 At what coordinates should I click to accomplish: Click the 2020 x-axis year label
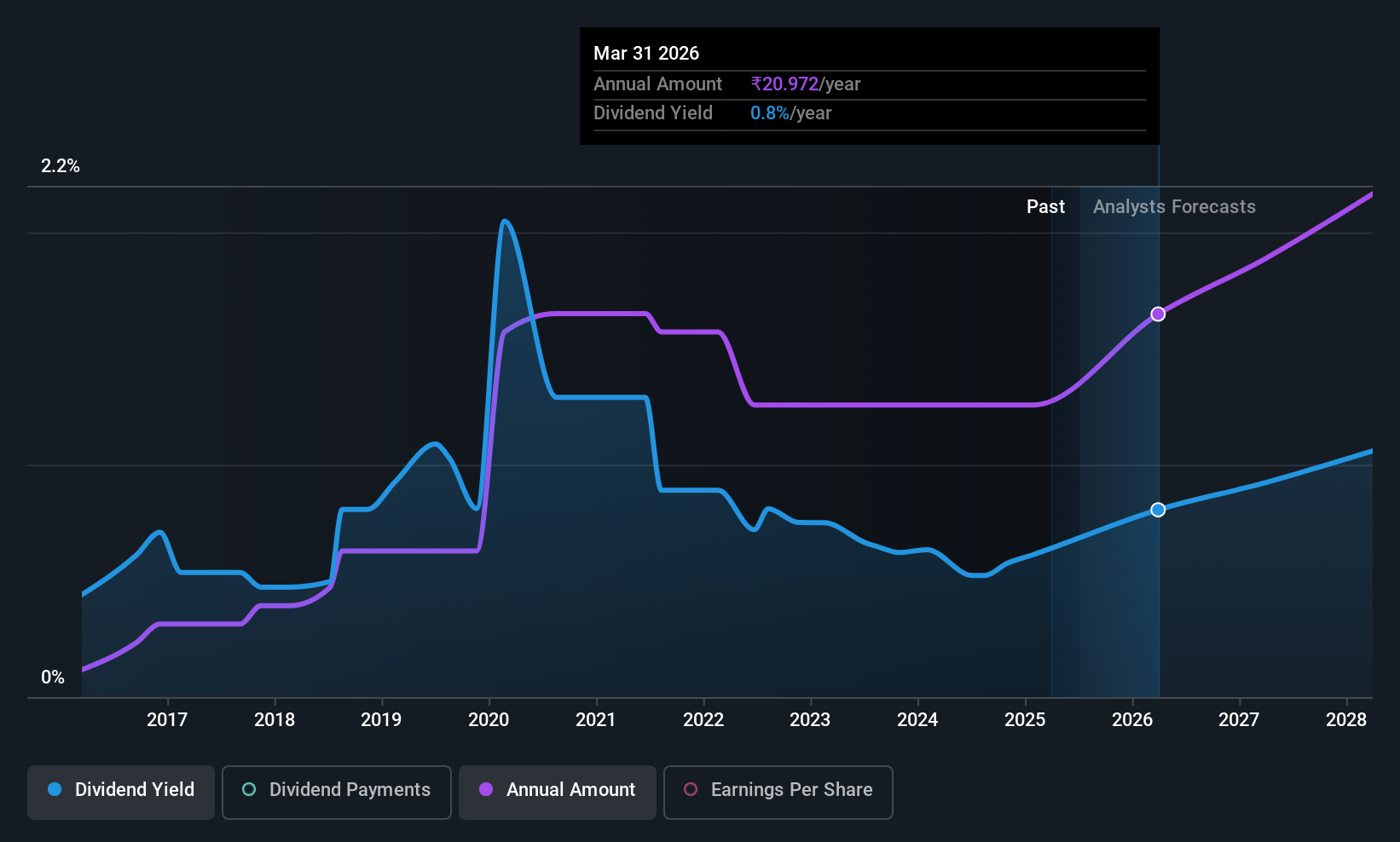[489, 719]
